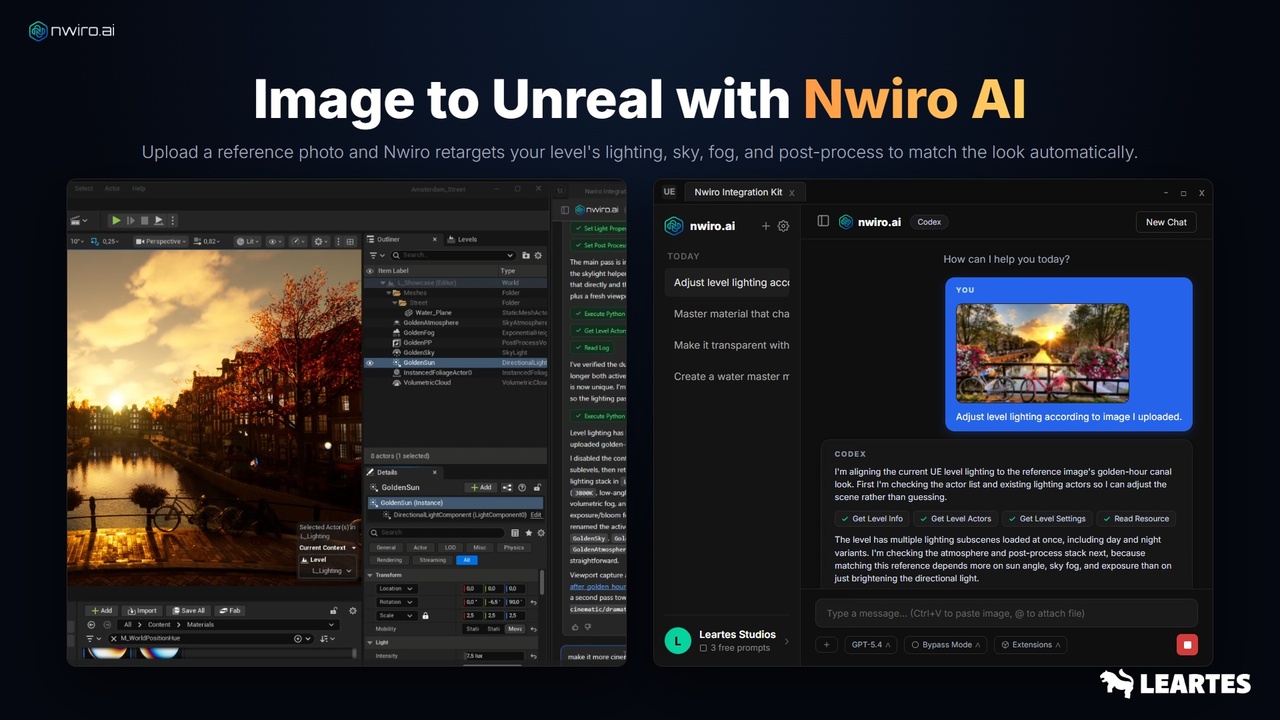Open Nwiro sidebar settings gear
The image size is (1280, 720).
[x=783, y=226]
